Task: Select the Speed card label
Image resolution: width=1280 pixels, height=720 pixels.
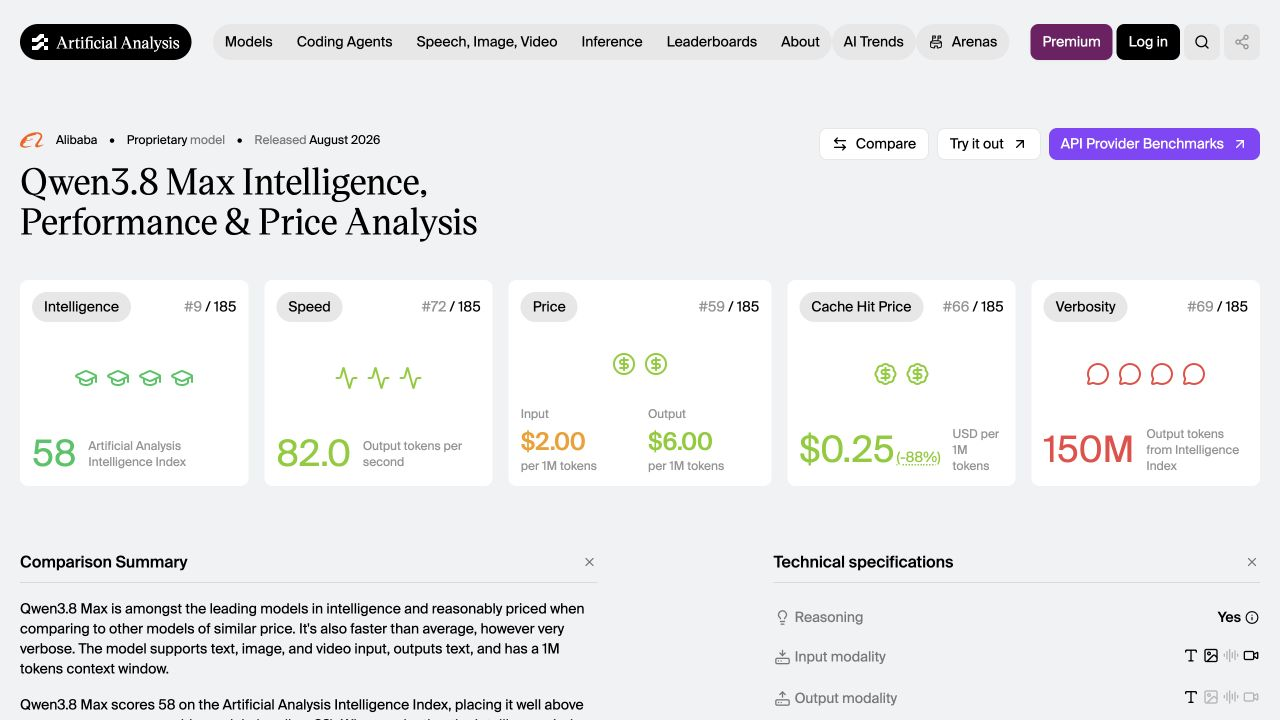Action: click(x=309, y=307)
